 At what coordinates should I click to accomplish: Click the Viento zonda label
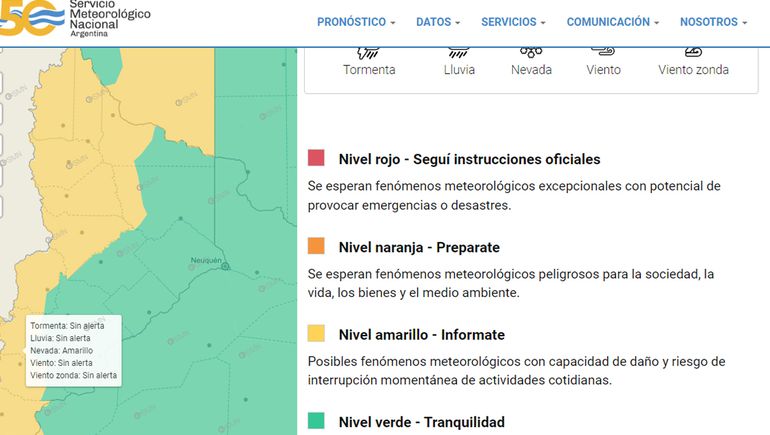693,70
